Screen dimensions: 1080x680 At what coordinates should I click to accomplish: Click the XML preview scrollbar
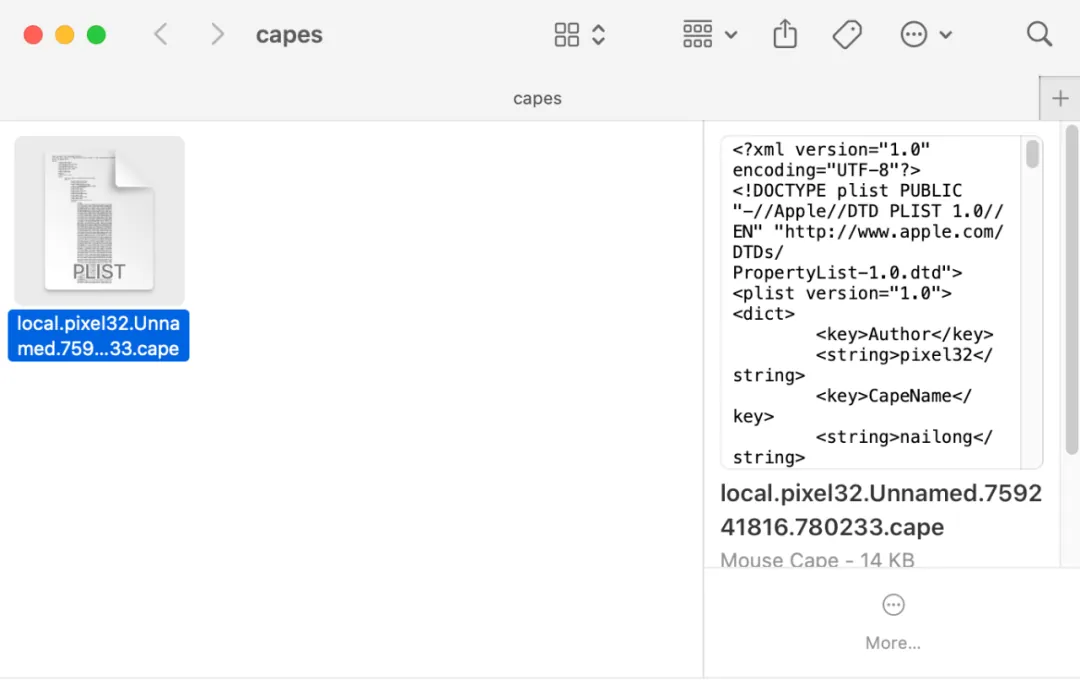point(1032,154)
